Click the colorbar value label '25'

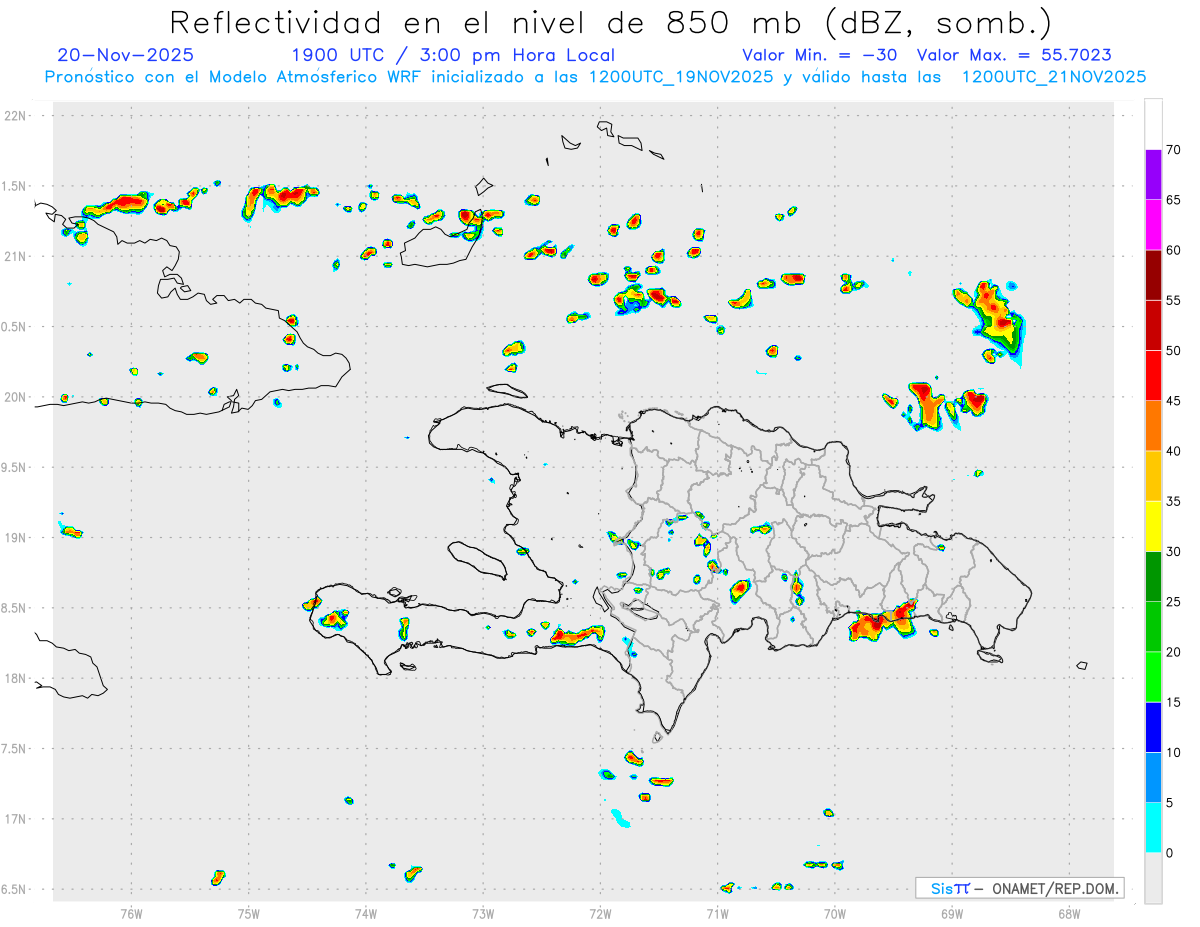[x=1174, y=602]
